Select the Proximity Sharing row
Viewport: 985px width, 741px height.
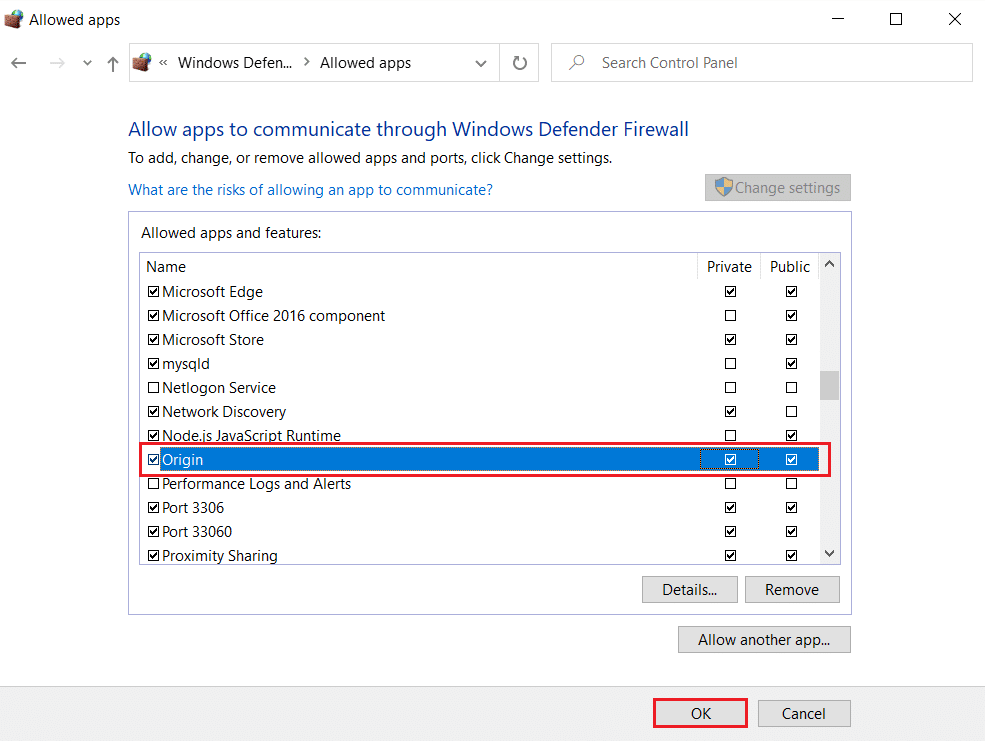coord(479,555)
